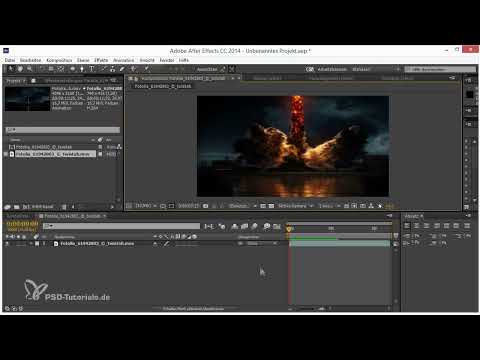Open the Datei menu
Viewport: 480px width, 360px height.
(x=10, y=60)
